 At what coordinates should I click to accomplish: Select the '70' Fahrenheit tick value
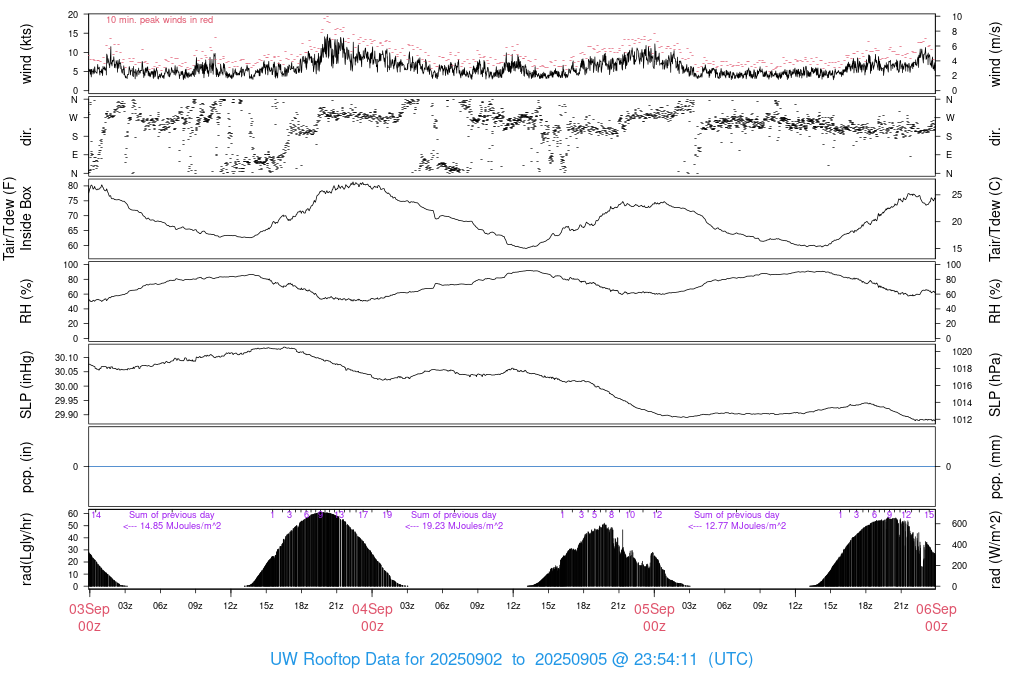pos(73,215)
